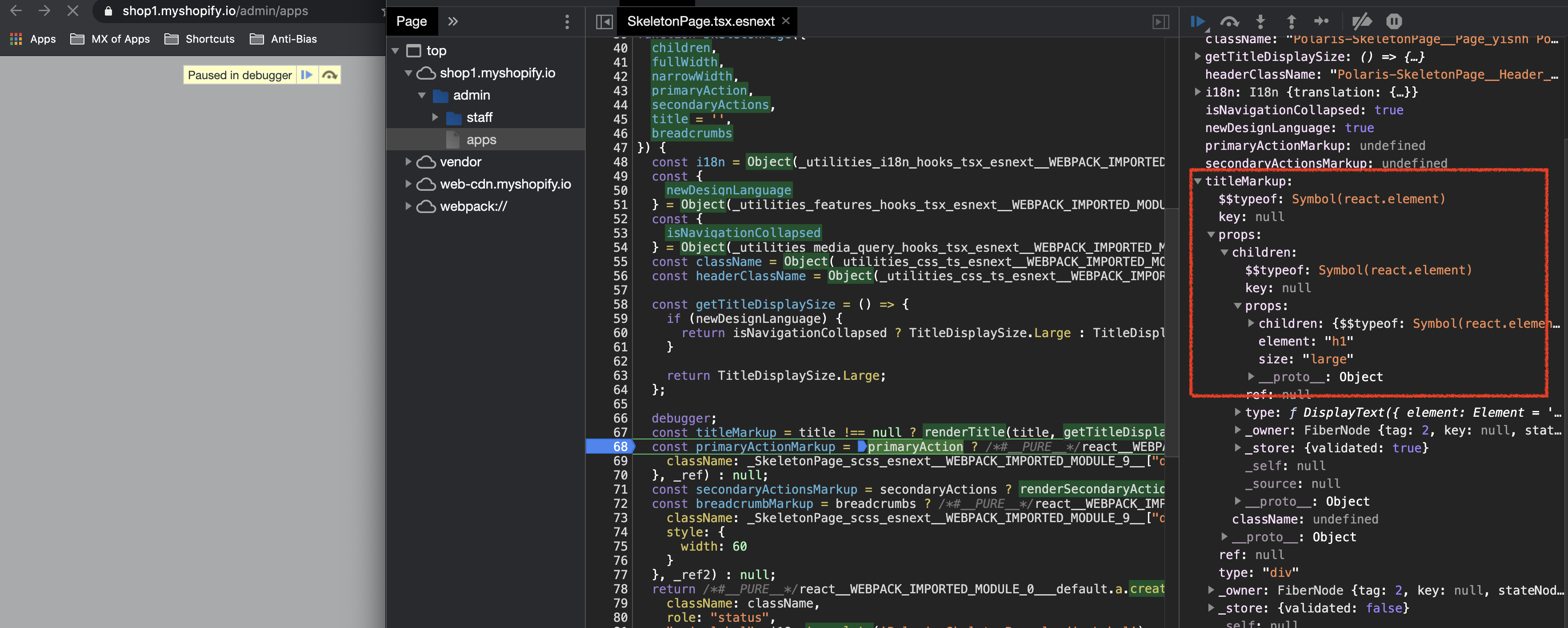Image resolution: width=1568 pixels, height=628 pixels.
Task: Select the apps file in tree
Action: point(481,140)
